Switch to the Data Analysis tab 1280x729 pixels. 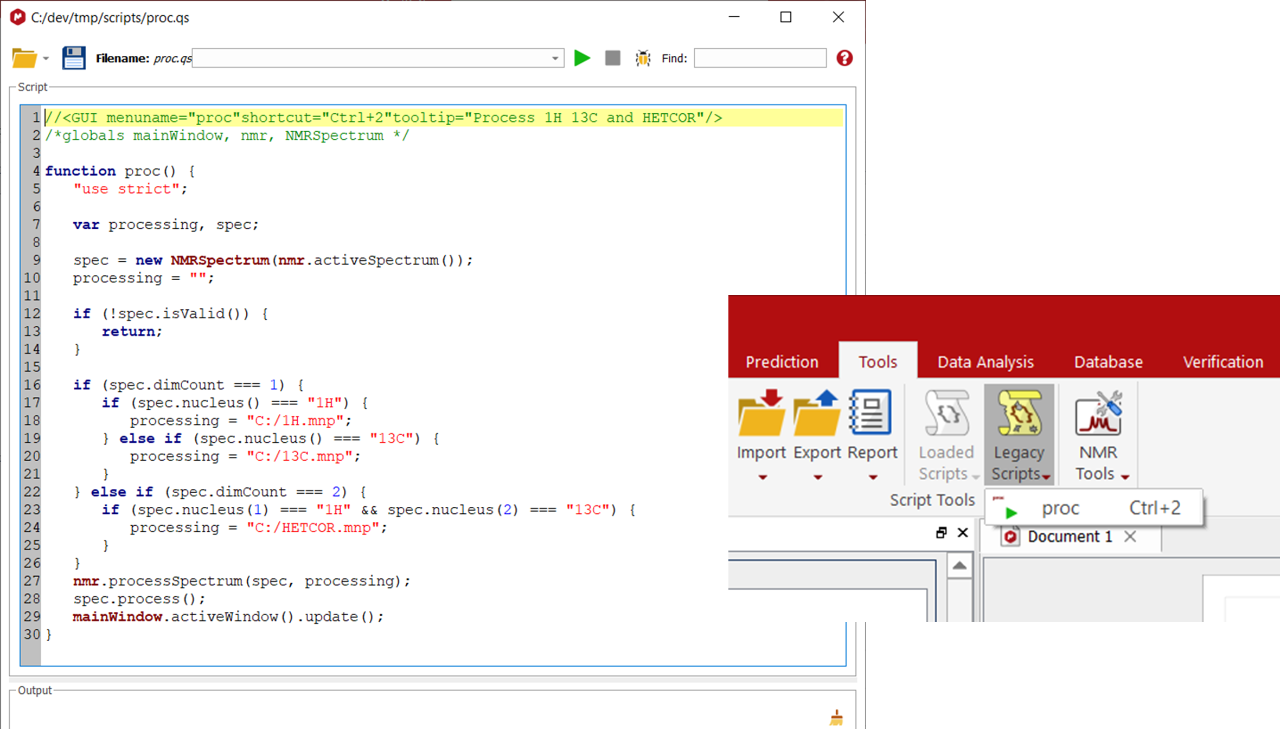[x=985, y=362]
